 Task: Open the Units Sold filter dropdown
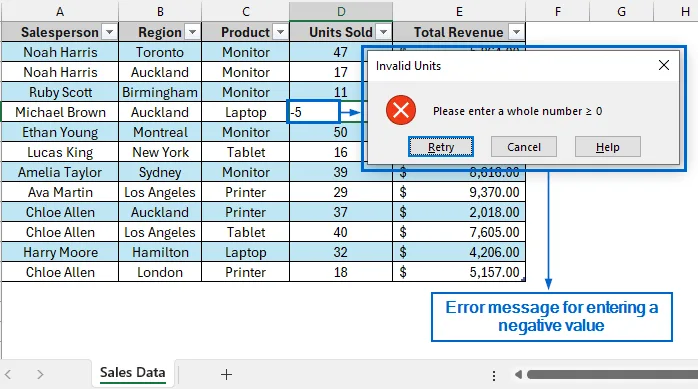click(x=383, y=32)
